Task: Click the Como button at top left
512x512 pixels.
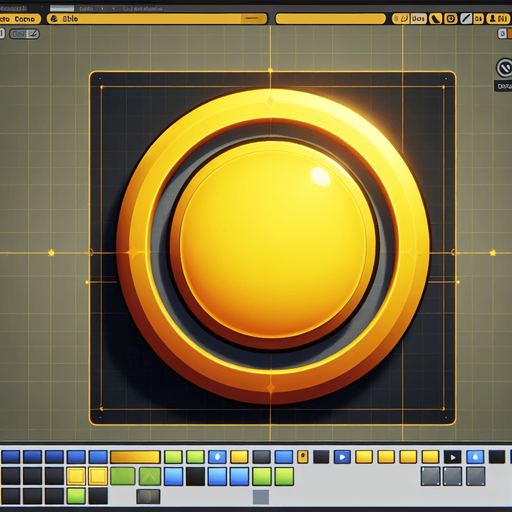Action: (20, 19)
